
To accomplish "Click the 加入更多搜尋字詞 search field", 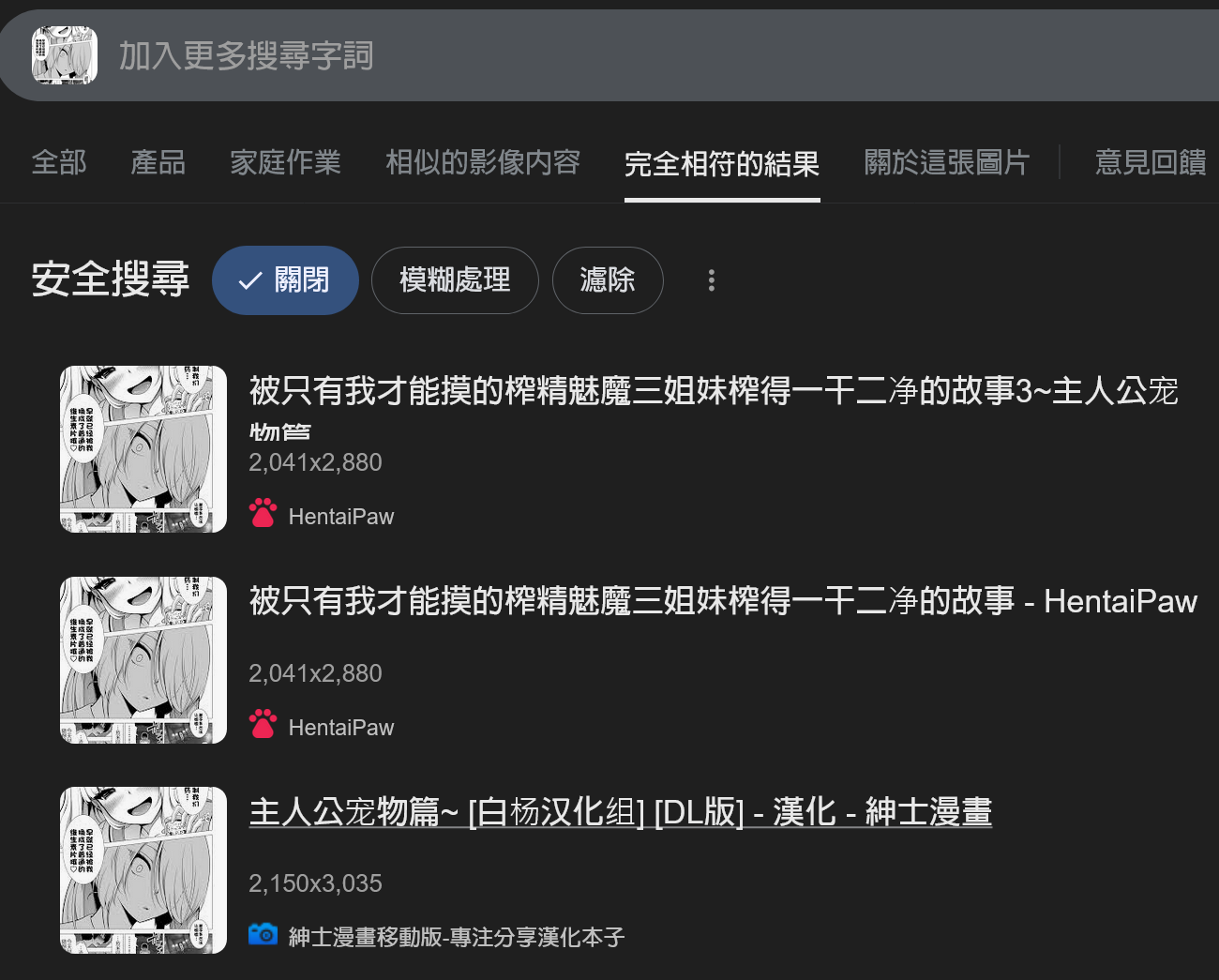I will 656,55.
